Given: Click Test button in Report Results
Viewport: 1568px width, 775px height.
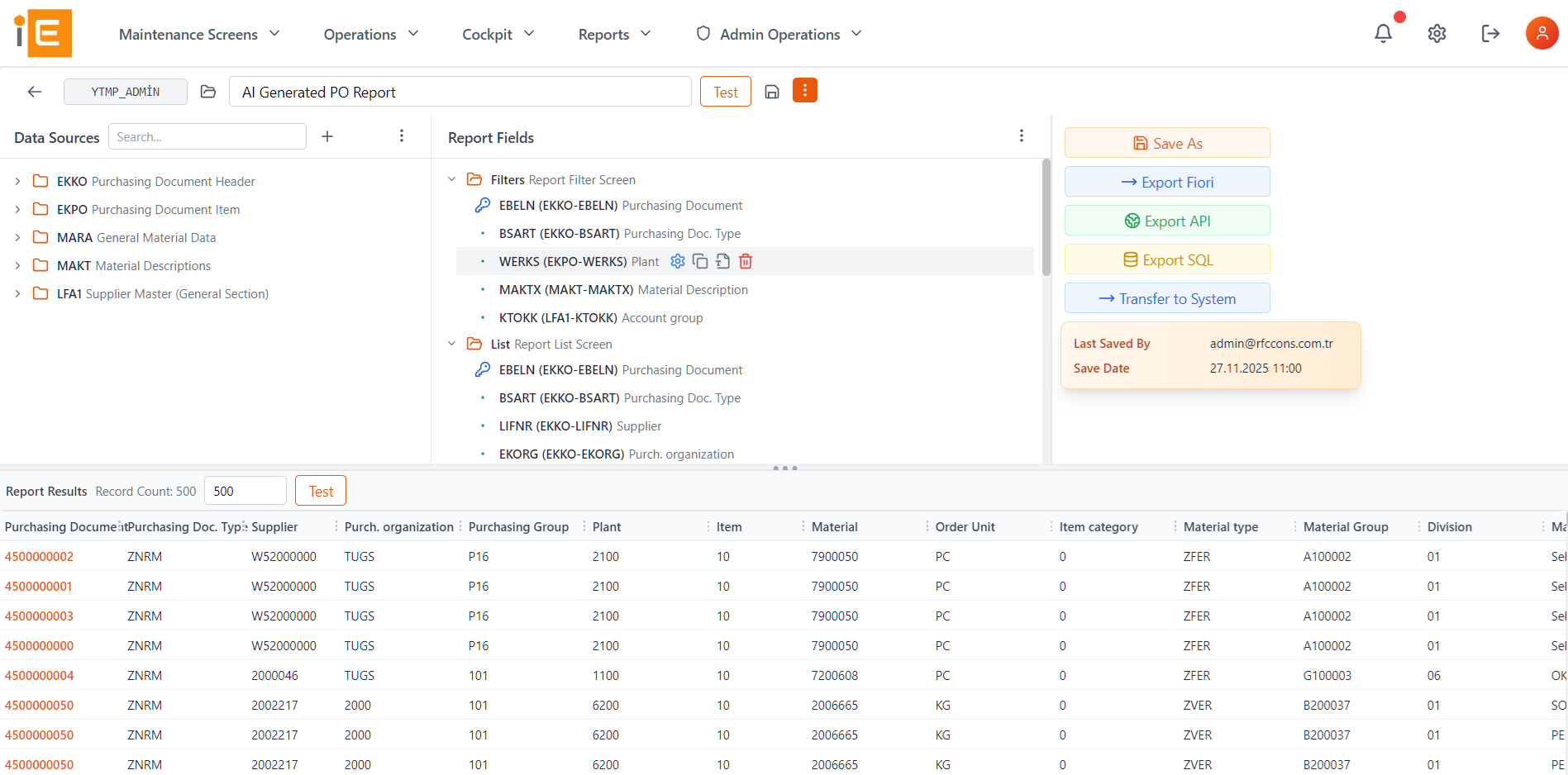Looking at the screenshot, I should click(x=321, y=491).
